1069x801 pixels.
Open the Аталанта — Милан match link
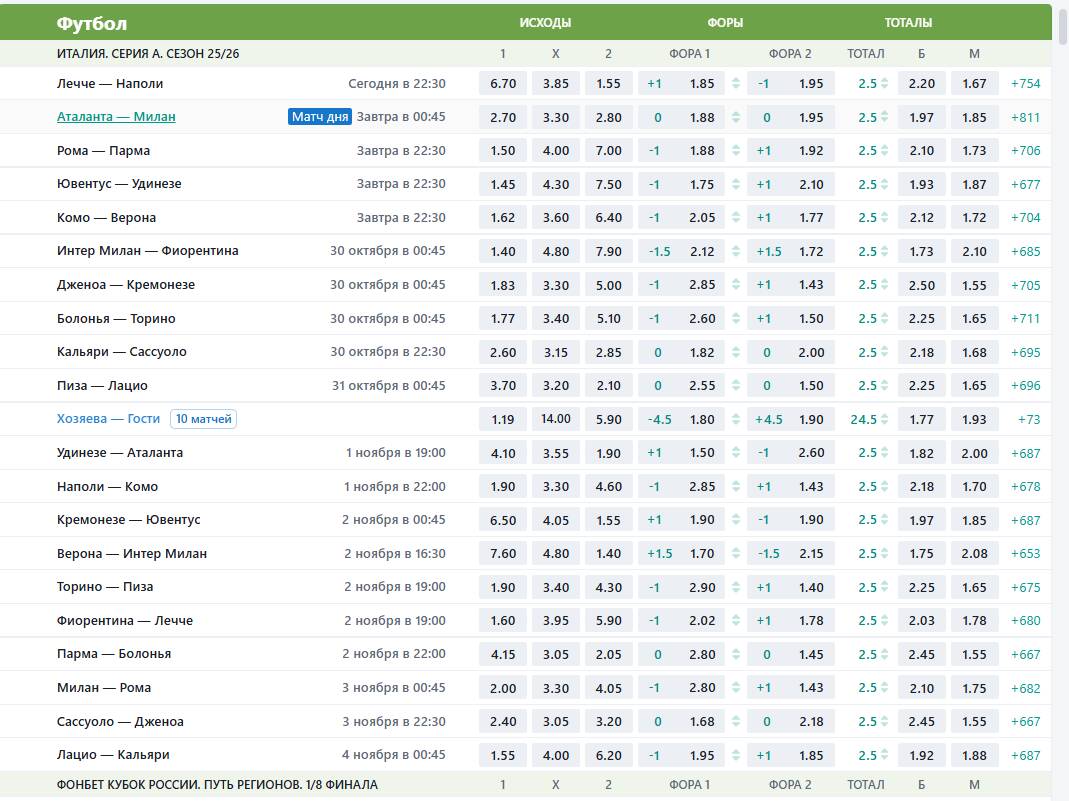coord(116,117)
